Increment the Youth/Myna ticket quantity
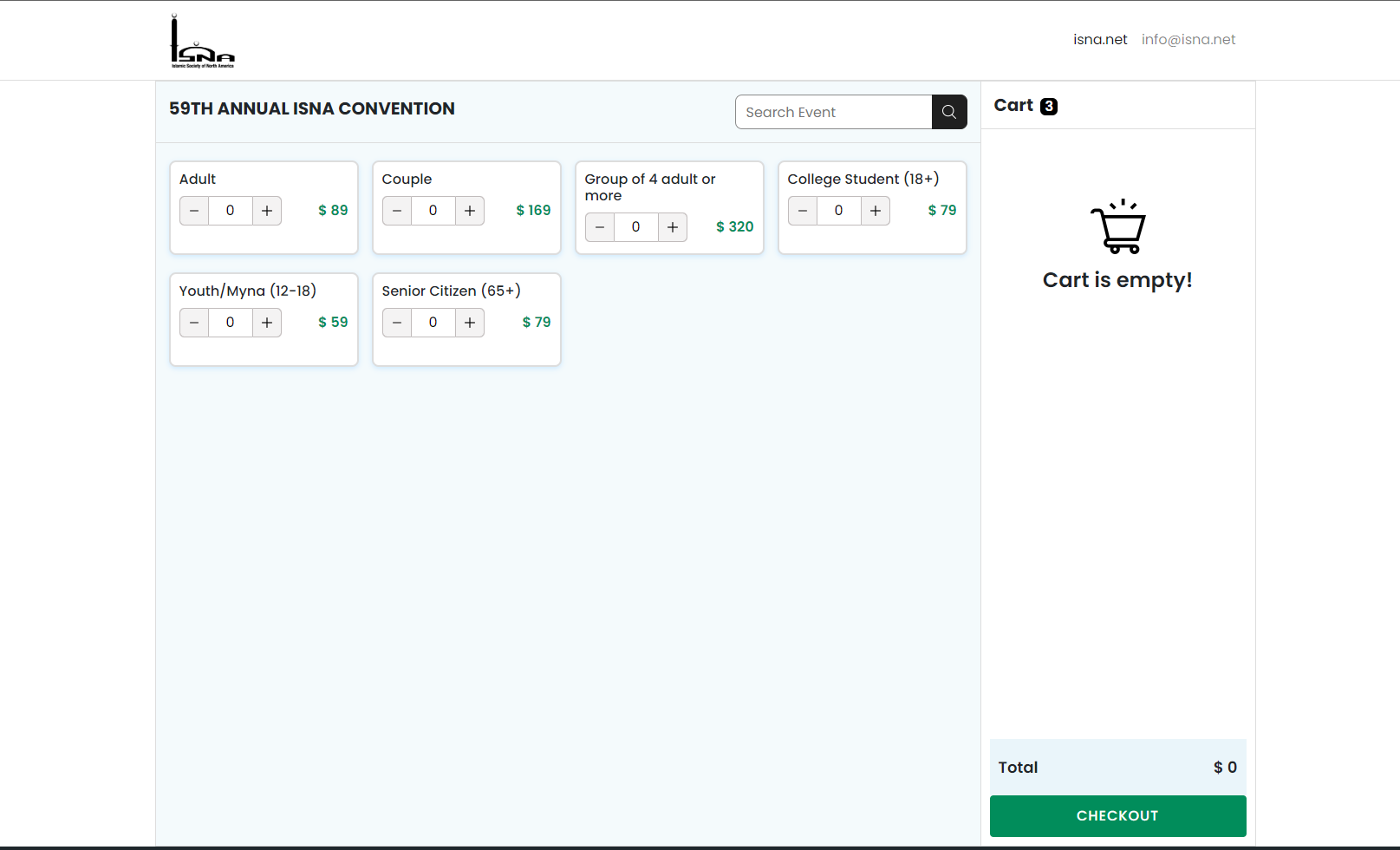Image resolution: width=1400 pixels, height=850 pixels. pos(266,322)
